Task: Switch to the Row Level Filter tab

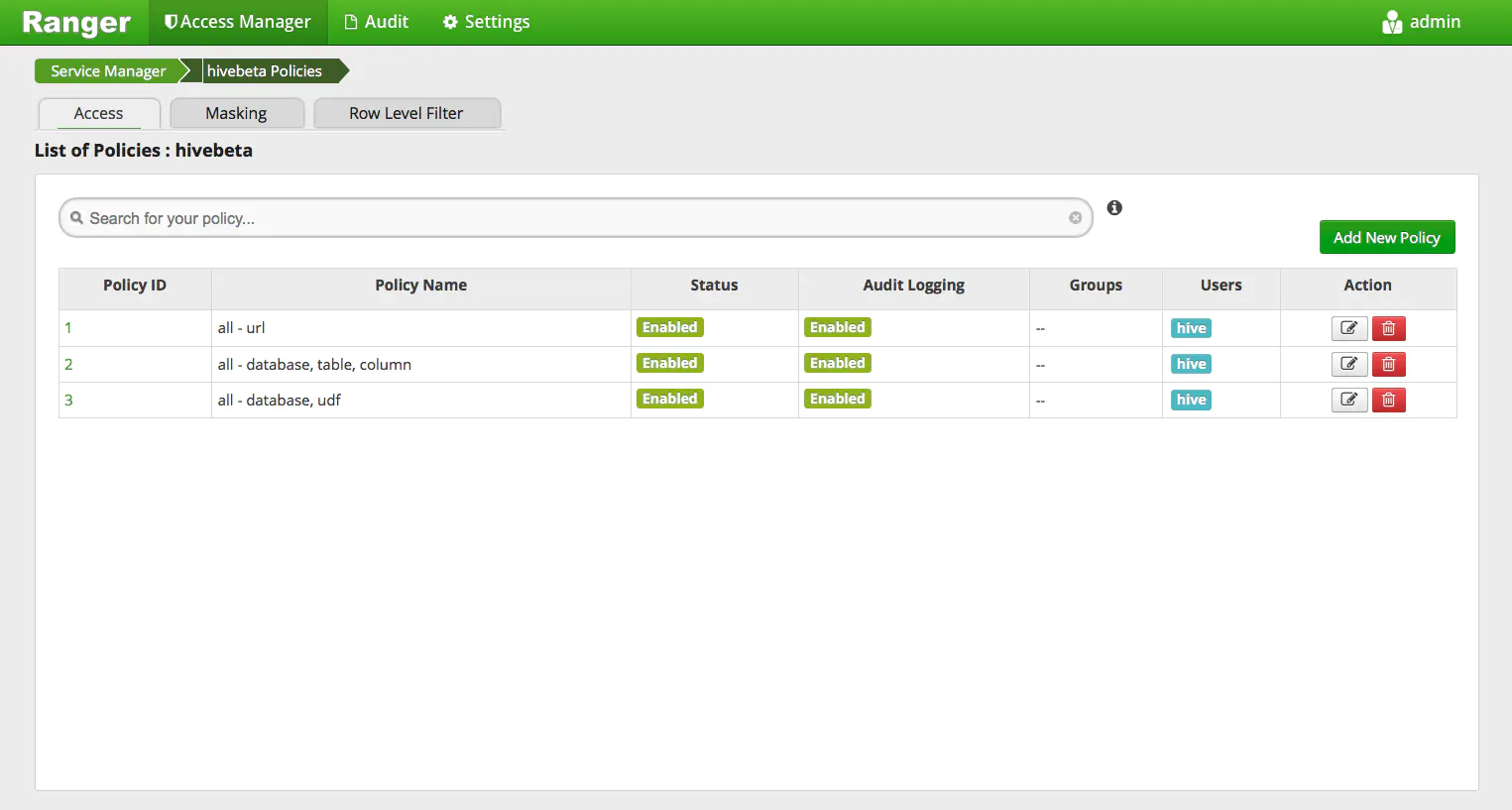Action: point(407,113)
